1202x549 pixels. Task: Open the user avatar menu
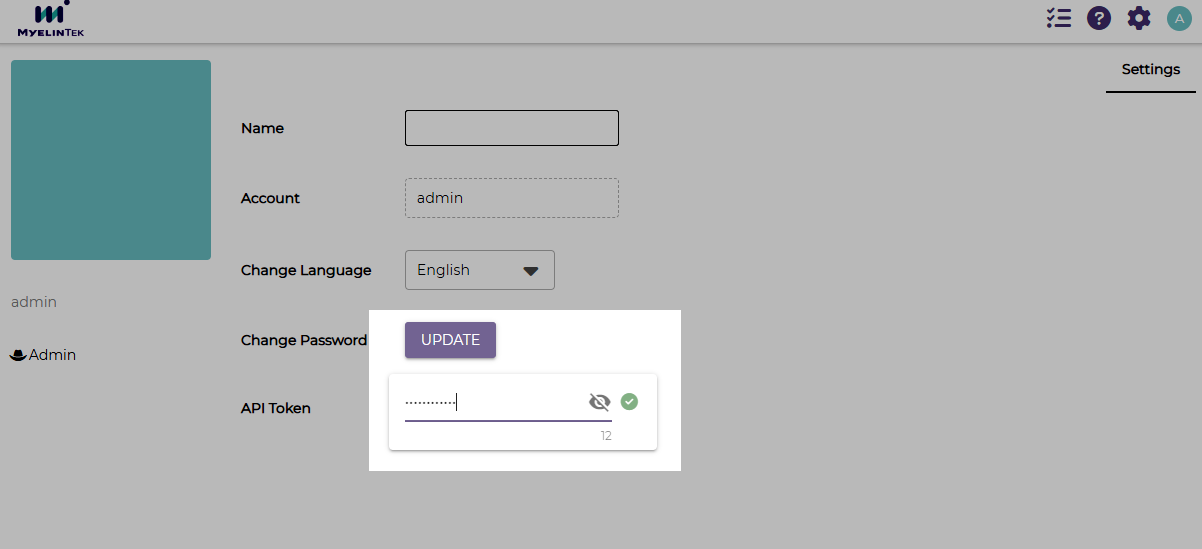1179,18
